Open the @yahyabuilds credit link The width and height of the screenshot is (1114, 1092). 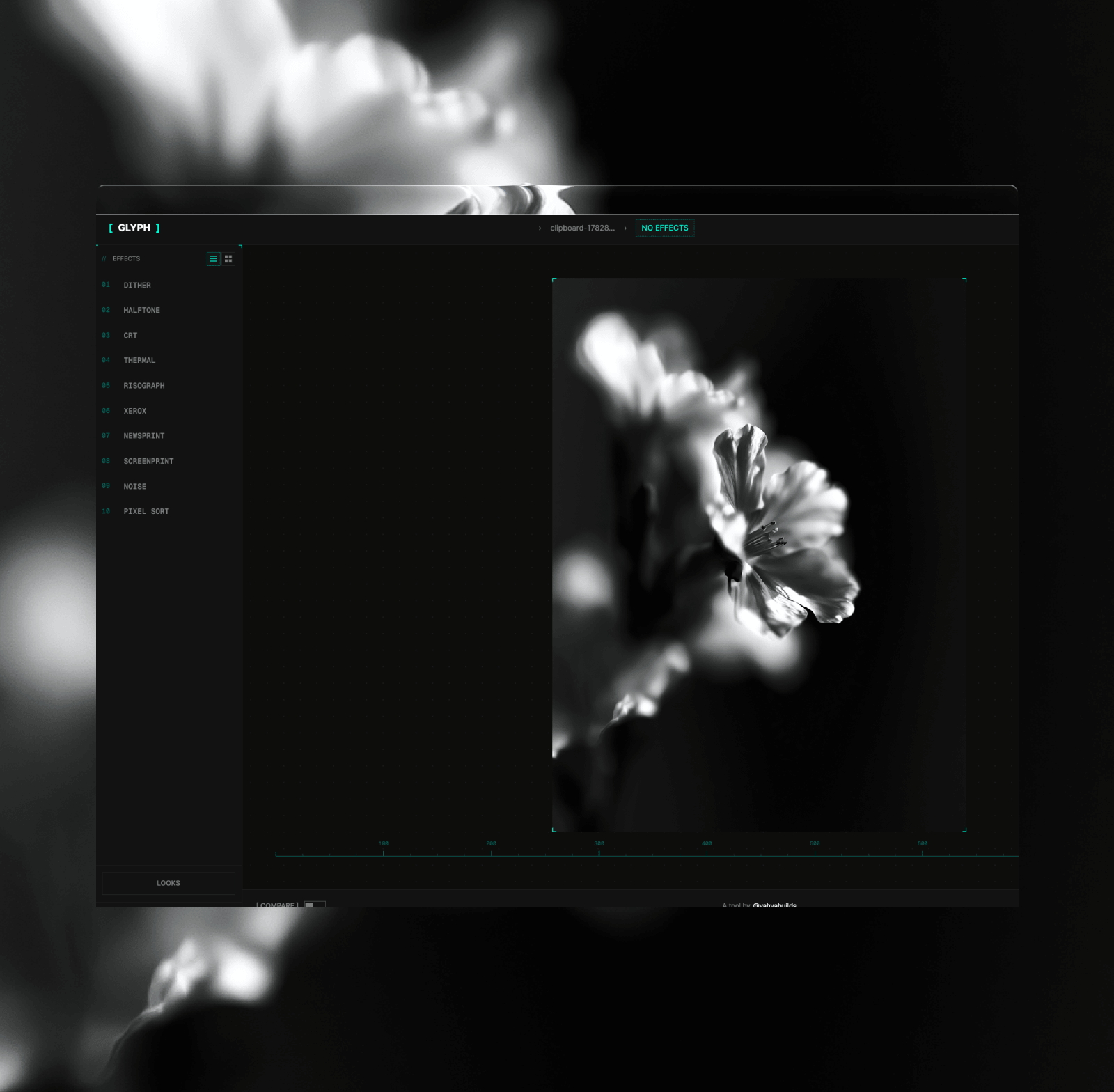[x=774, y=905]
